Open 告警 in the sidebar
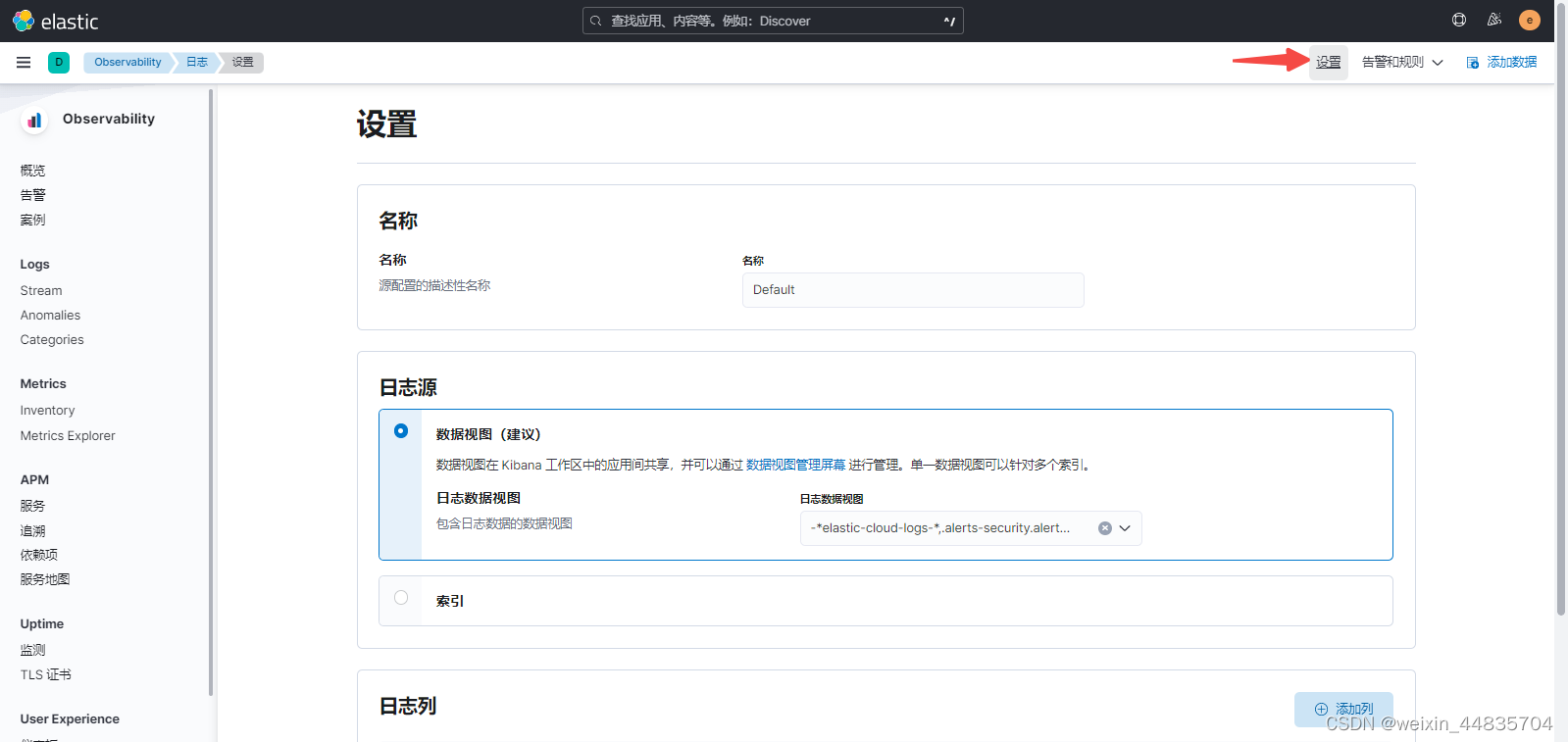The image size is (1568, 742). point(32,195)
